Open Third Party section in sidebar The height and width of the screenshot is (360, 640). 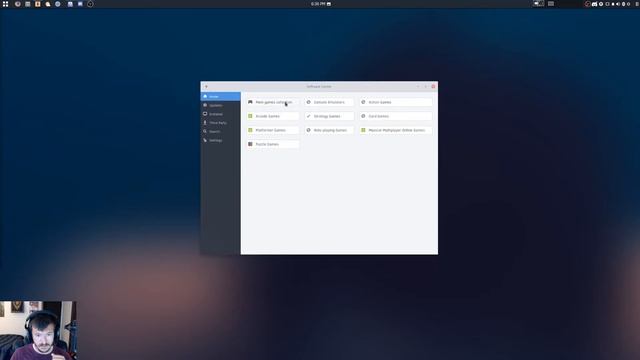coord(220,123)
